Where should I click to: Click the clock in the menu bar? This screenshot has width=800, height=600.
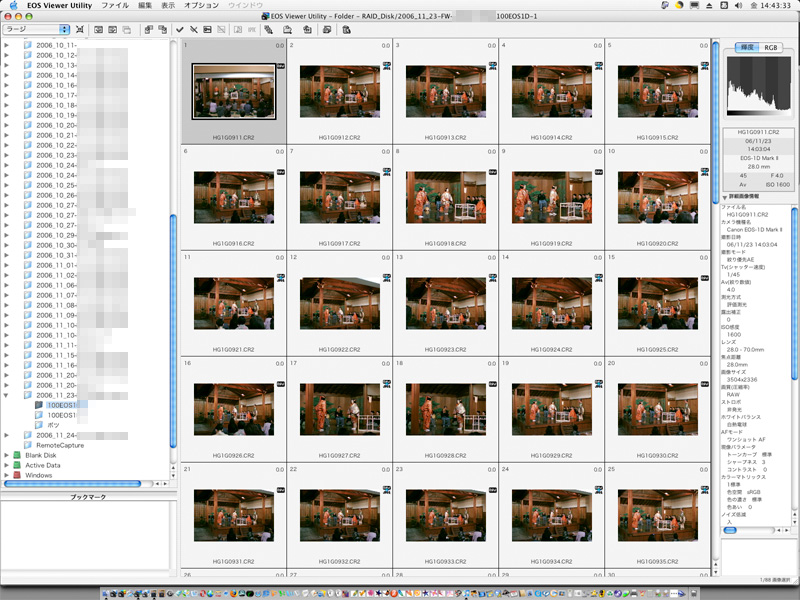[770, 5]
